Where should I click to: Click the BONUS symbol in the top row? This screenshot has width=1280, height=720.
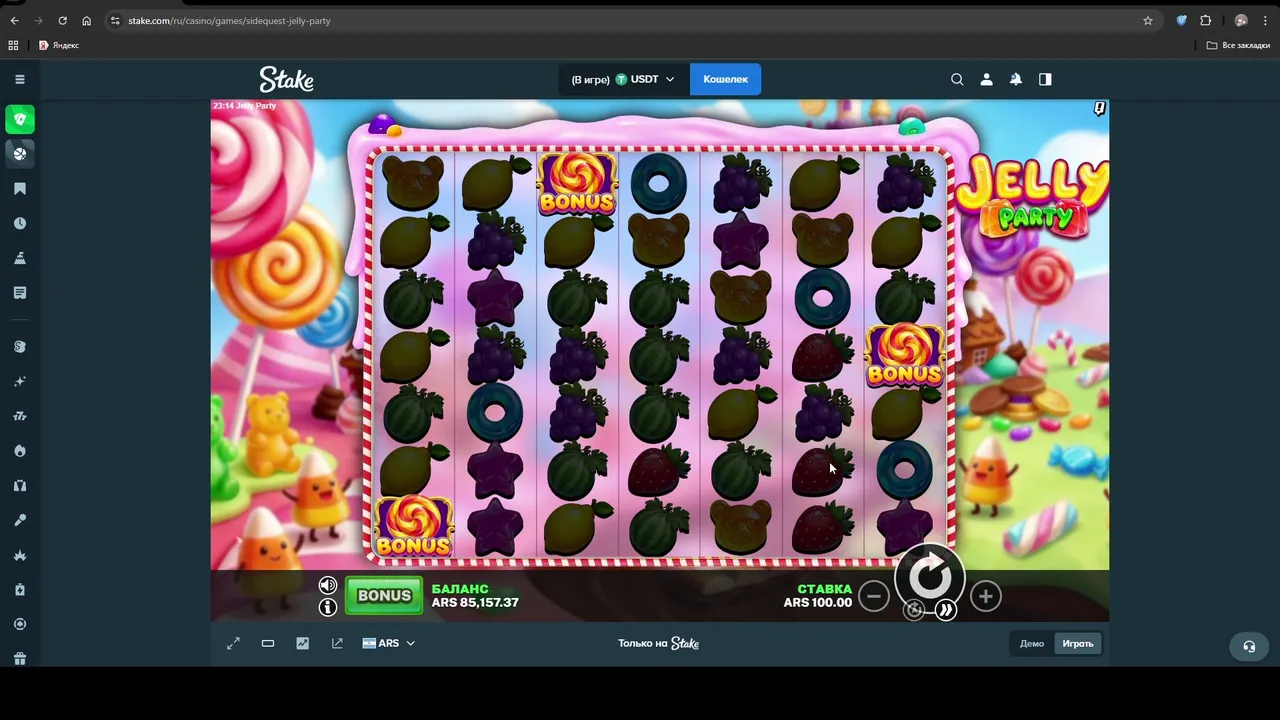(577, 184)
